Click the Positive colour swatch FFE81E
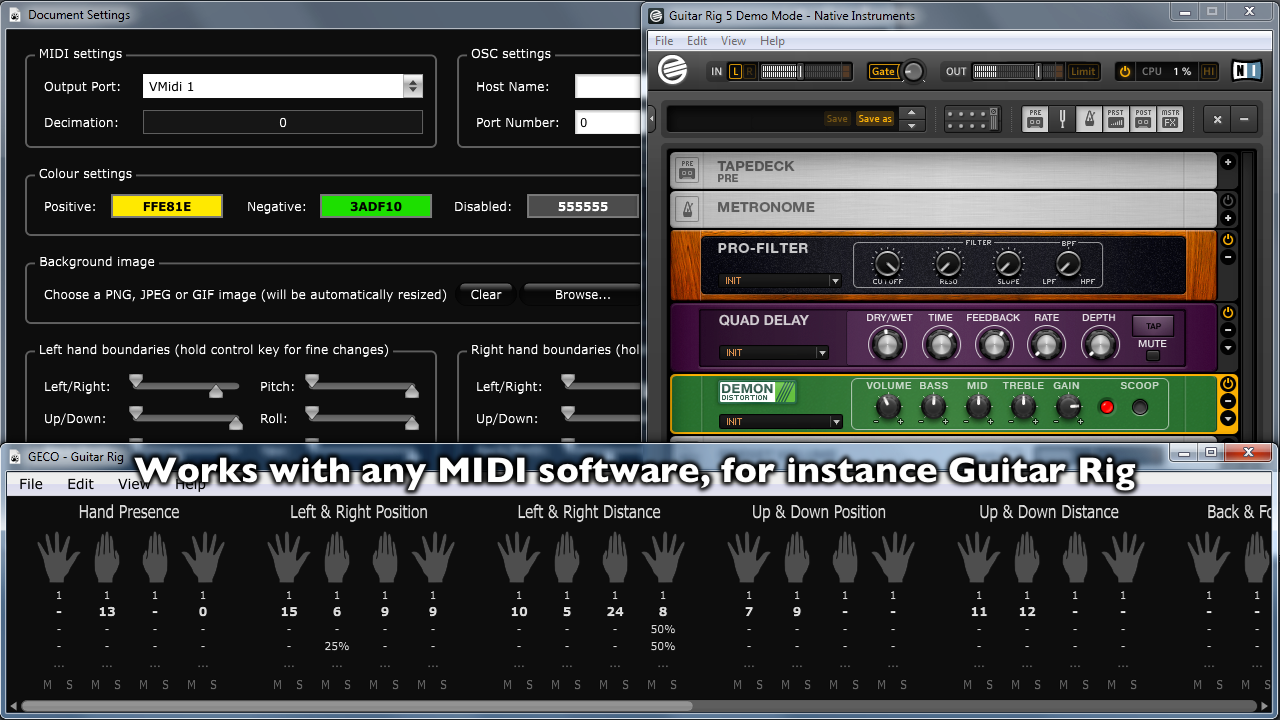The image size is (1280, 720). click(167, 207)
